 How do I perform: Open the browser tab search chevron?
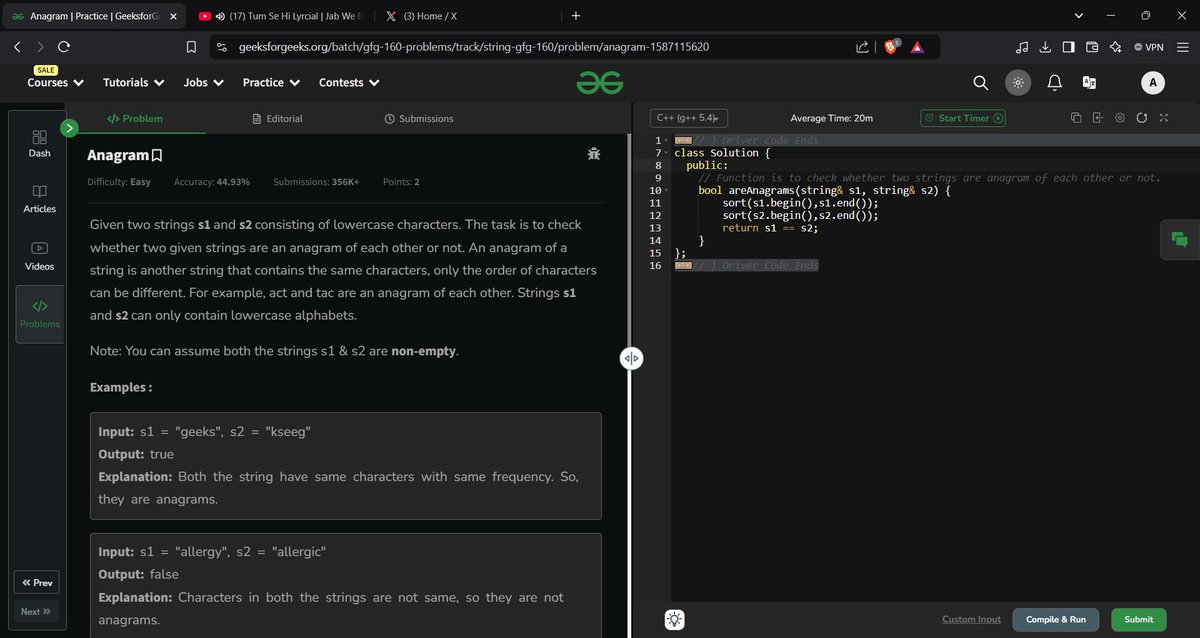point(1078,16)
